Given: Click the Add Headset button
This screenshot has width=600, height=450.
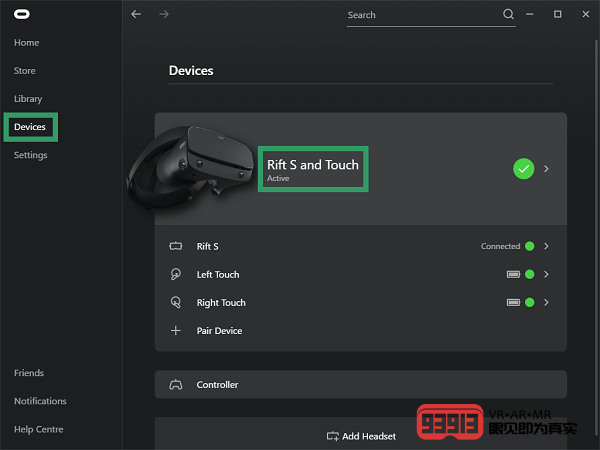Looking at the screenshot, I should pyautogui.click(x=361, y=436).
